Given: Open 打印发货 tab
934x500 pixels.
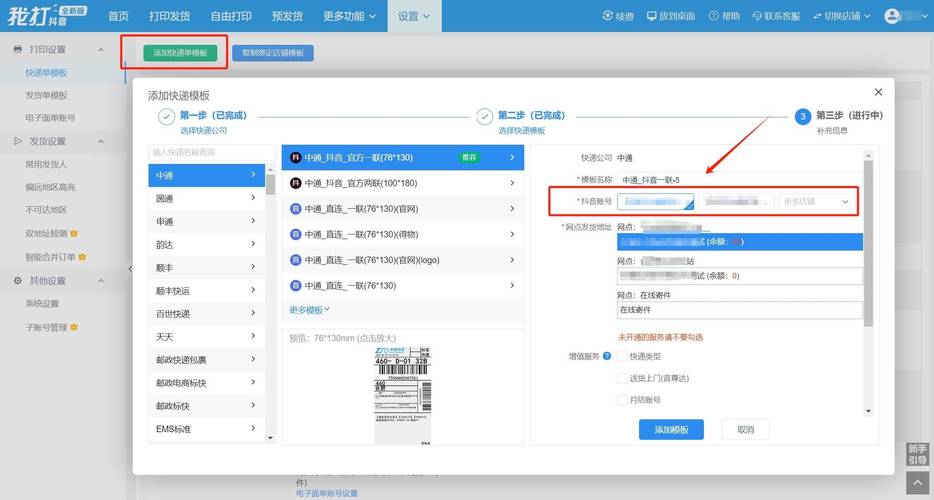Looking at the screenshot, I should point(170,16).
